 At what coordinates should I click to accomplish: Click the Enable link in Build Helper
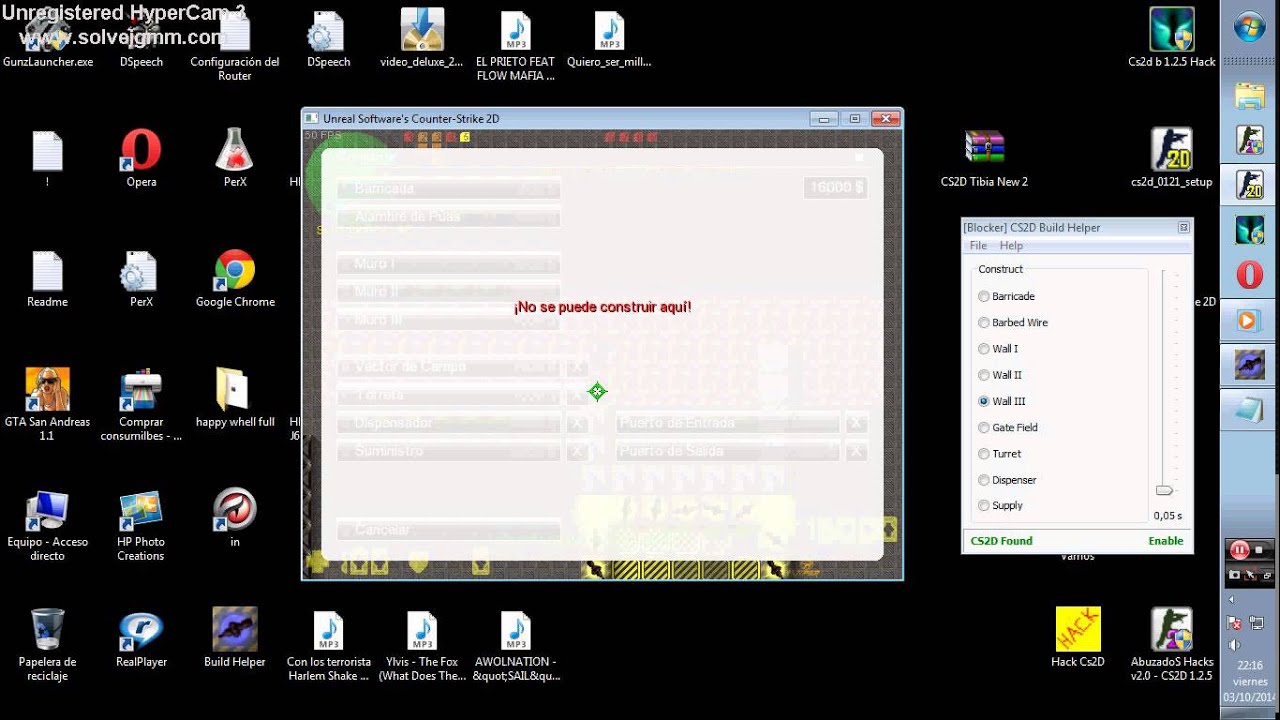pos(1165,541)
